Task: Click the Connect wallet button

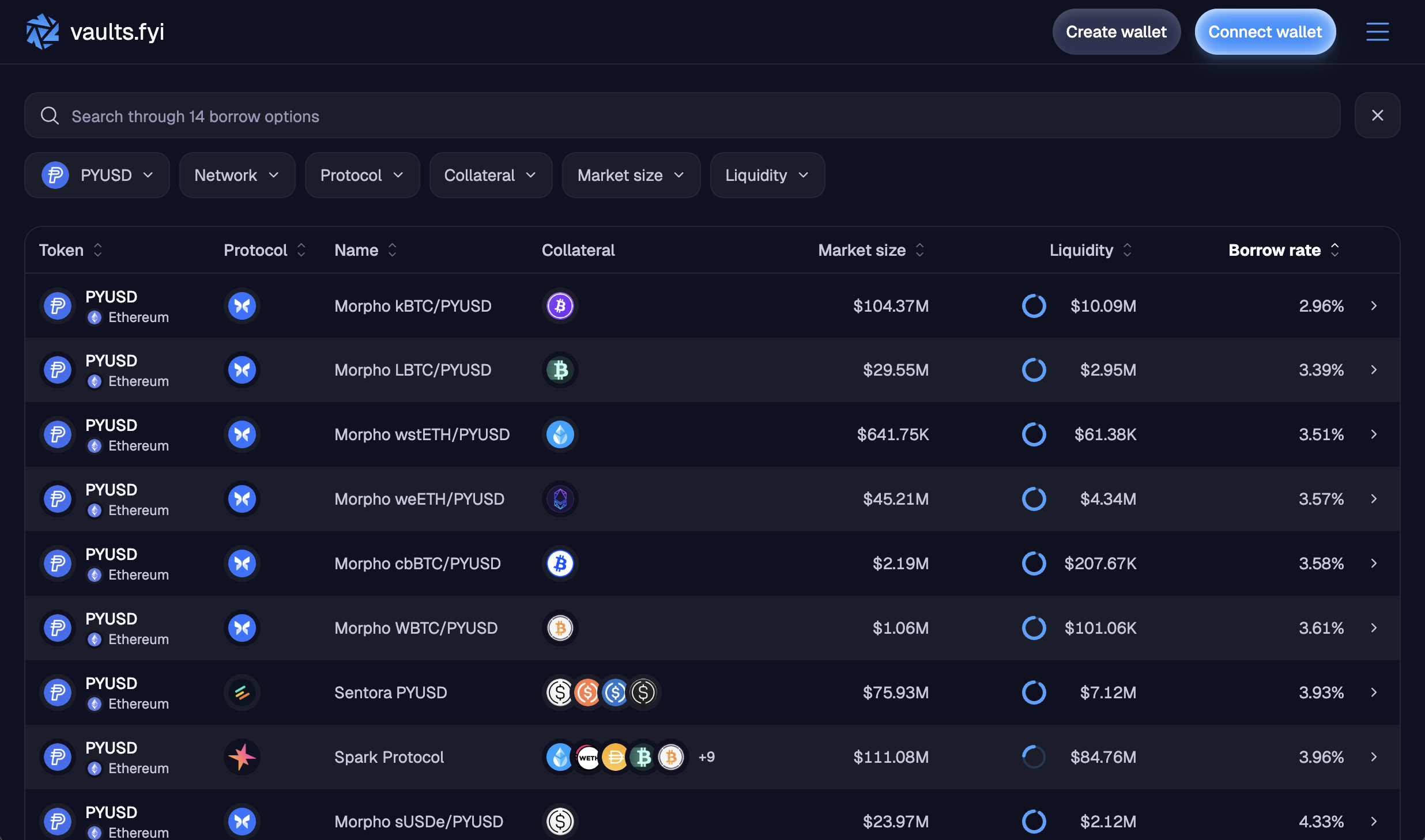Action: coord(1265,32)
